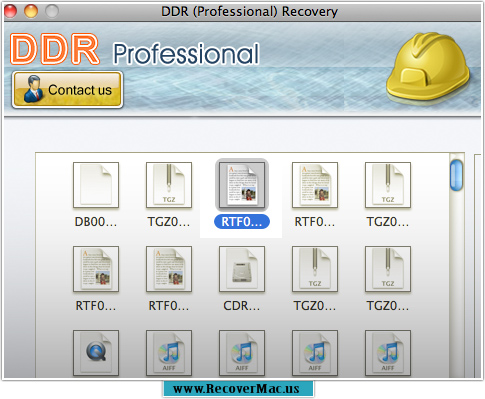The height and width of the screenshot is (399, 485).
Task: Open the Contact us button
Action: click(68, 90)
